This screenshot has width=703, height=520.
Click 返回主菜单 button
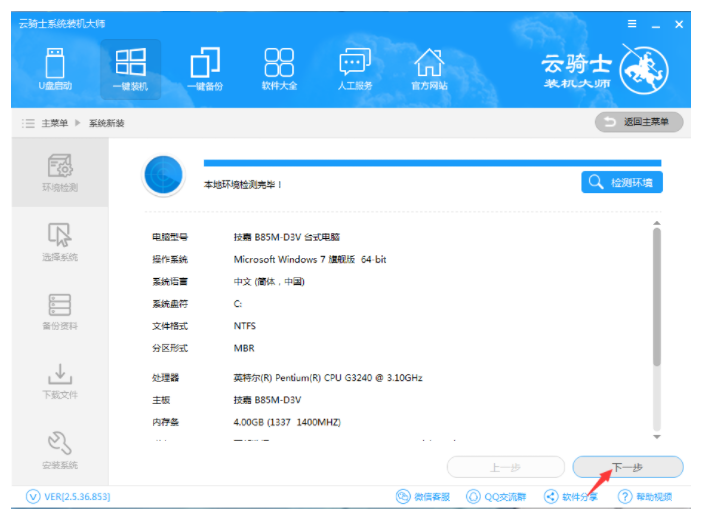click(x=639, y=122)
